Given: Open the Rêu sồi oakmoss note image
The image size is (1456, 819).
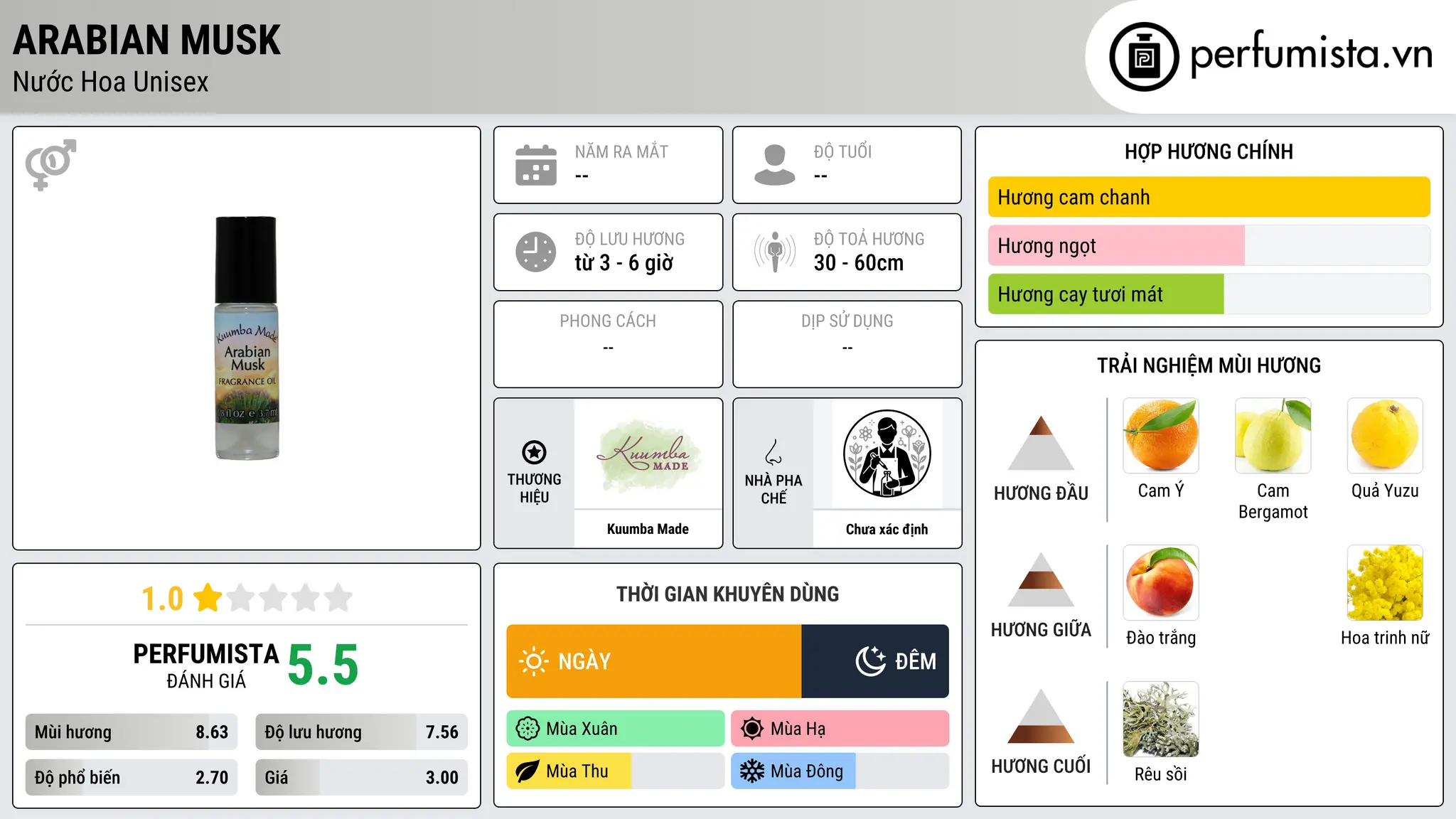Looking at the screenshot, I should [1161, 719].
